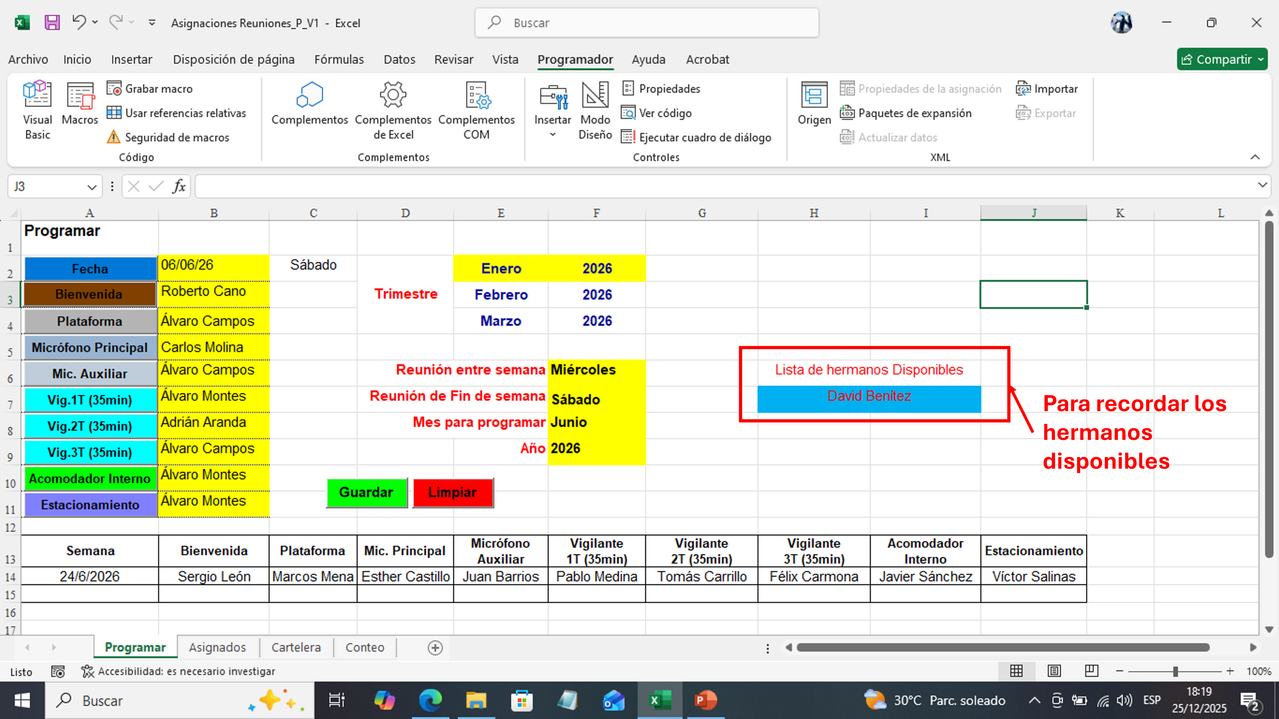Switch to the Conteo sheet
This screenshot has height=719, width=1279.
click(365, 647)
